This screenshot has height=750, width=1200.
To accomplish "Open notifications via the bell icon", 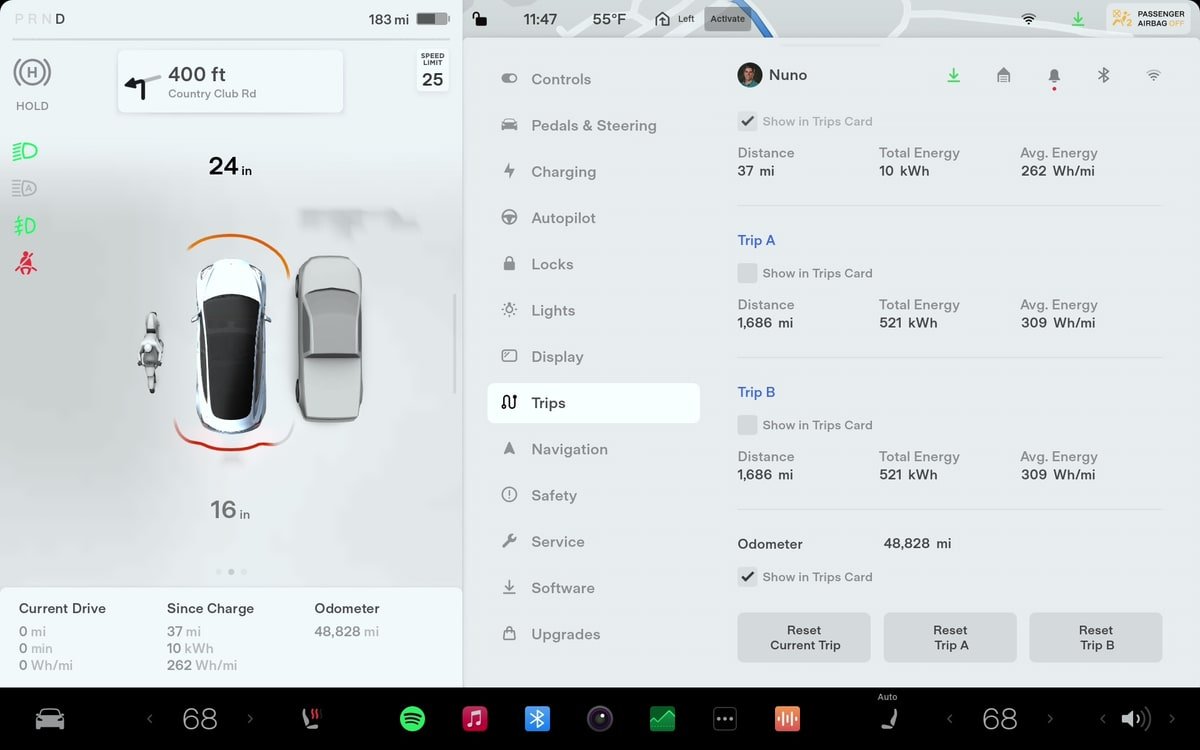I will pyautogui.click(x=1053, y=75).
